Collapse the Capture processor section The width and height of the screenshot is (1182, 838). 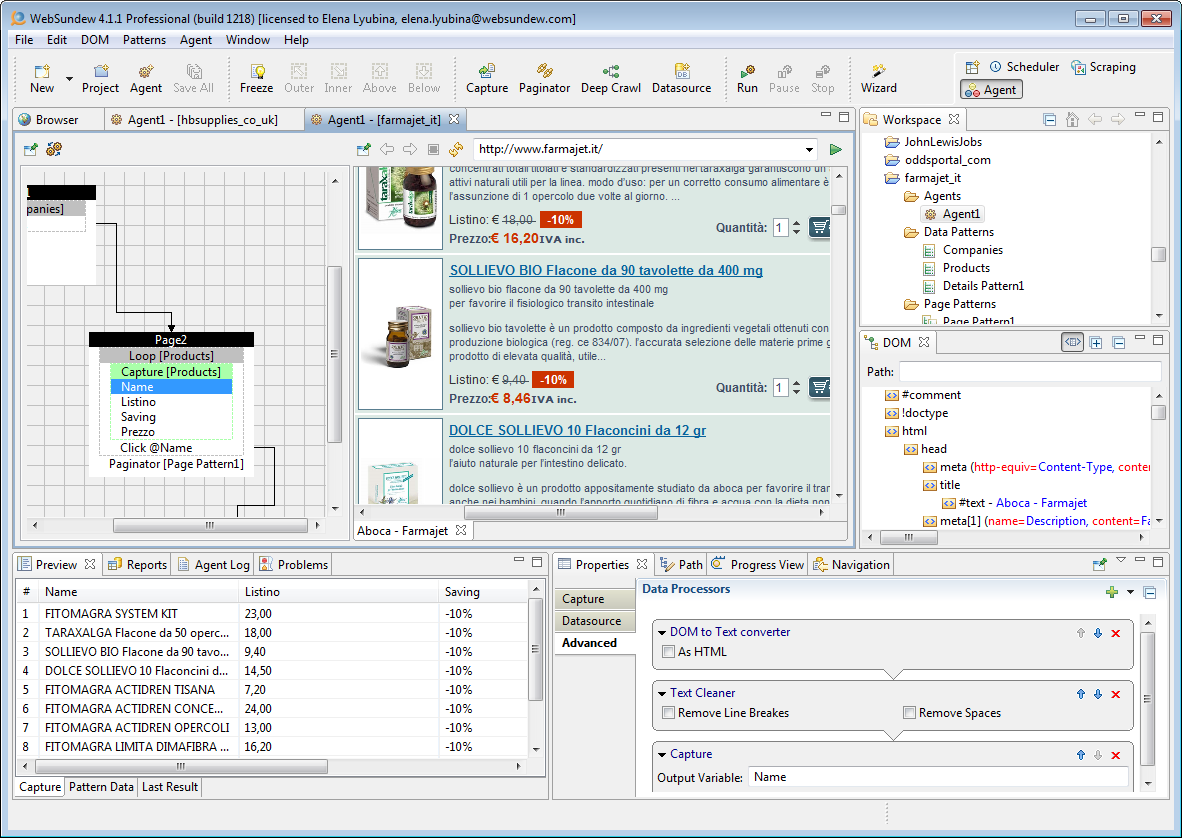click(x=662, y=754)
